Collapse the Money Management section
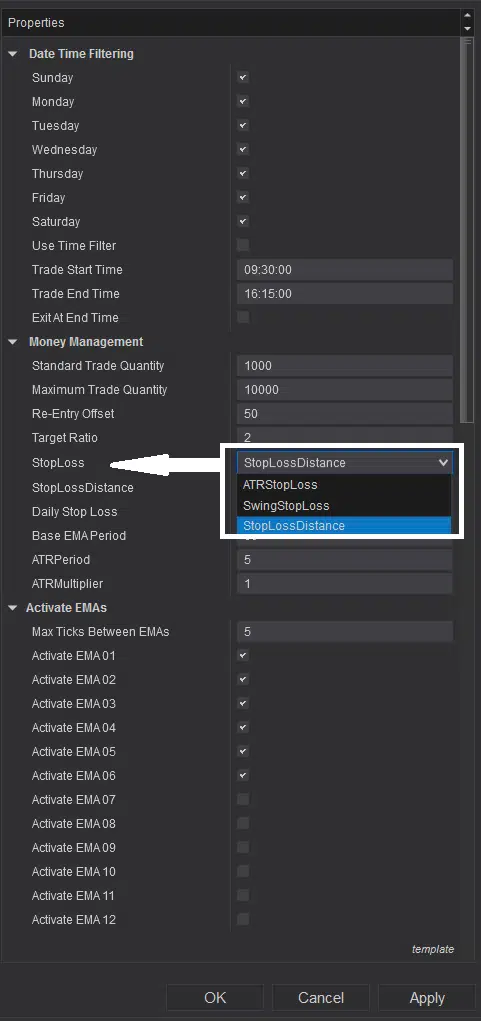 coord(13,342)
